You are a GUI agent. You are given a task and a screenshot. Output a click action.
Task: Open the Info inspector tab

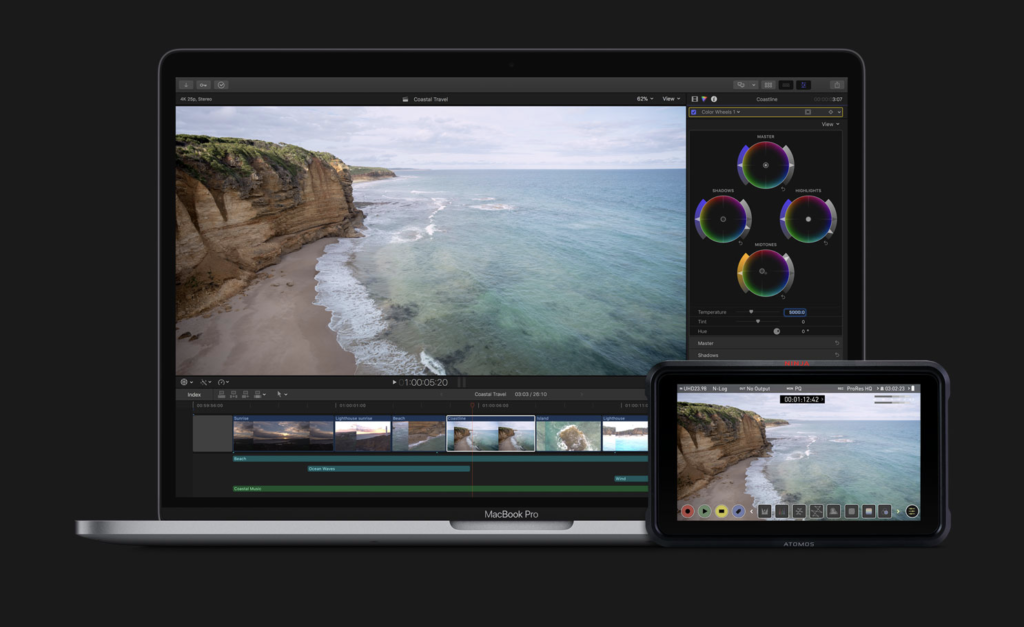tap(713, 99)
